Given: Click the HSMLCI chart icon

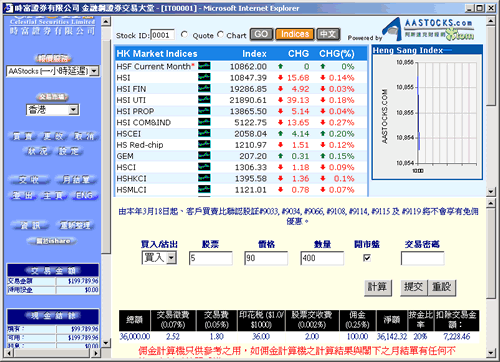Looking at the screenshot, I should tap(204, 189).
